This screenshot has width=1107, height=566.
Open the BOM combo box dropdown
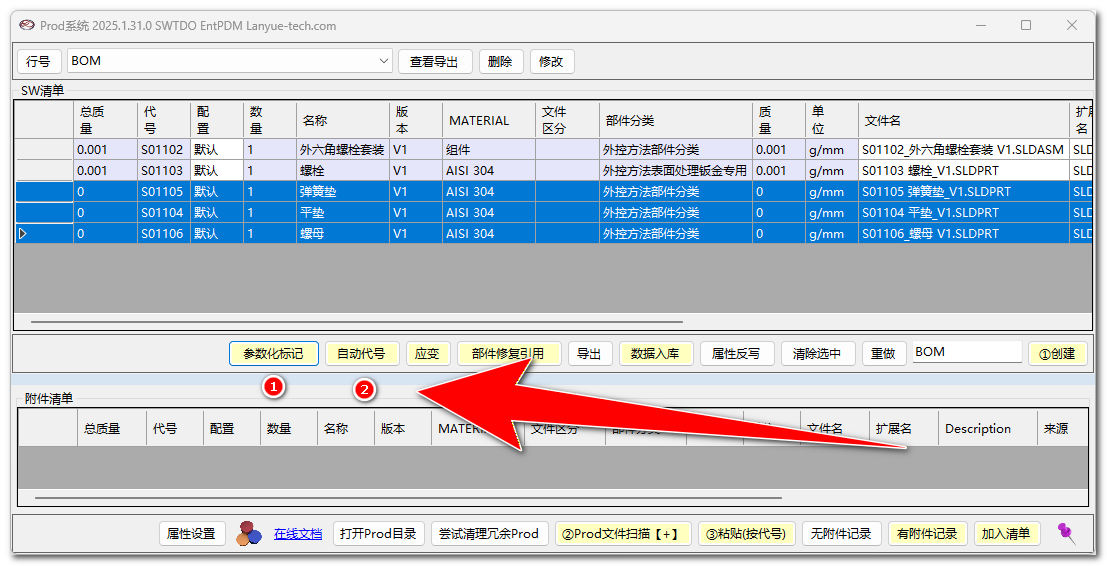pyautogui.click(x=384, y=62)
